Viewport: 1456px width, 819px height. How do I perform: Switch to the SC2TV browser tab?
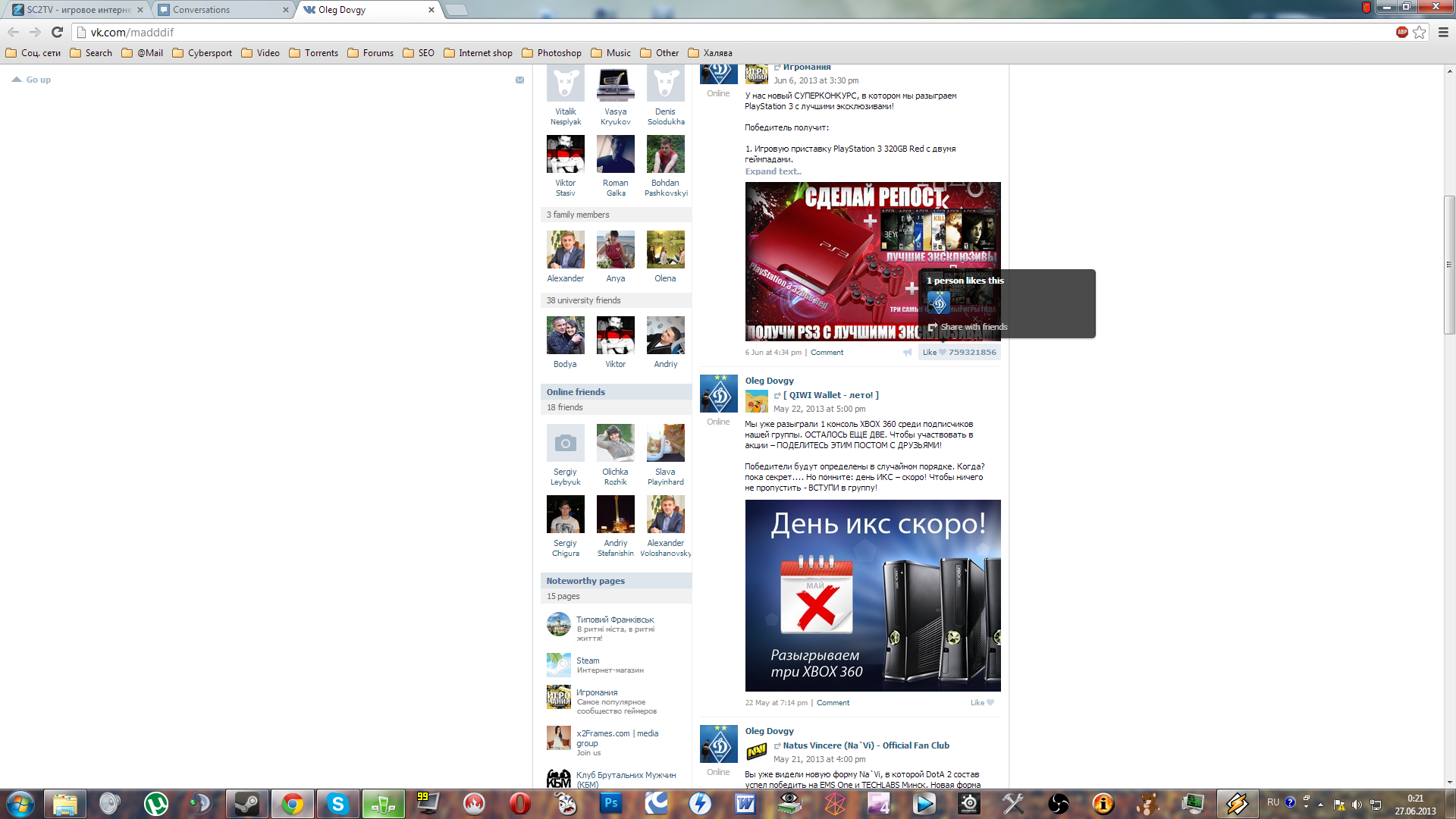click(77, 10)
